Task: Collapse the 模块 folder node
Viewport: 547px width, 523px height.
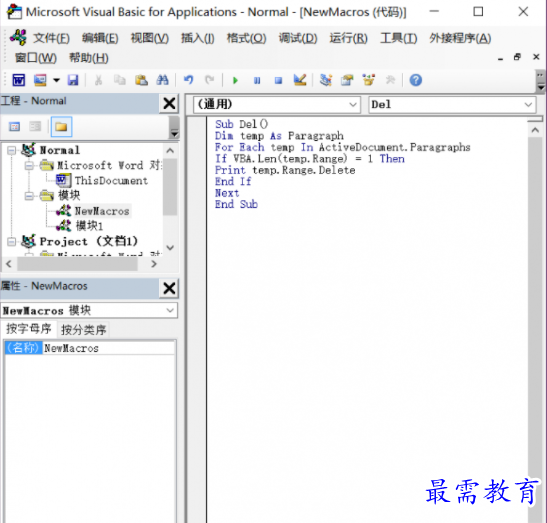Action: pos(29,196)
